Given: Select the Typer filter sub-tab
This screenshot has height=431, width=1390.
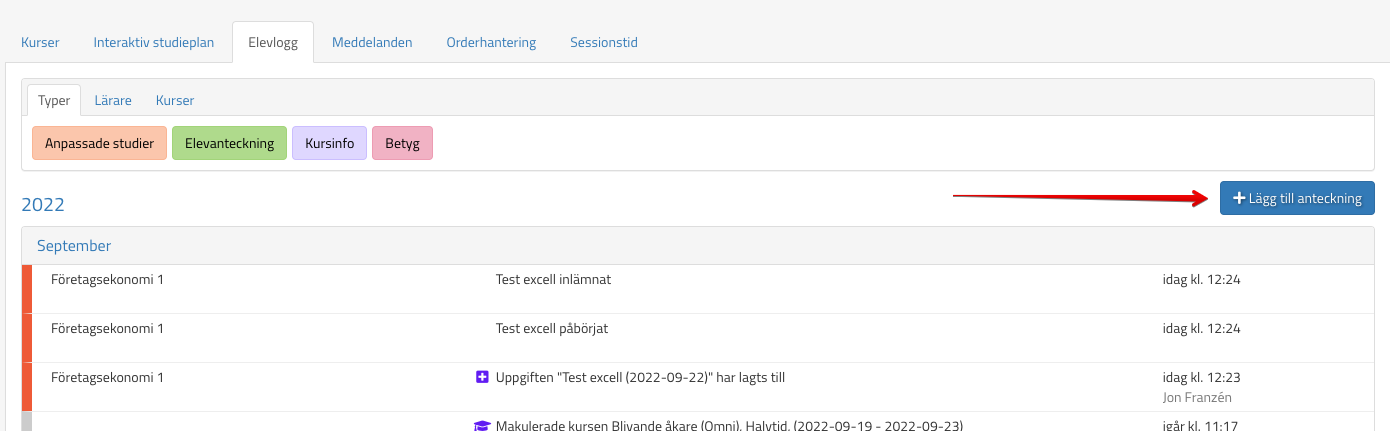Looking at the screenshot, I should click(54, 100).
